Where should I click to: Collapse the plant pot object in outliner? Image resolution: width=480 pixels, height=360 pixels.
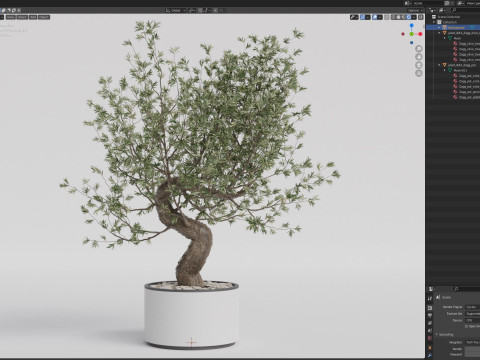pos(439,65)
